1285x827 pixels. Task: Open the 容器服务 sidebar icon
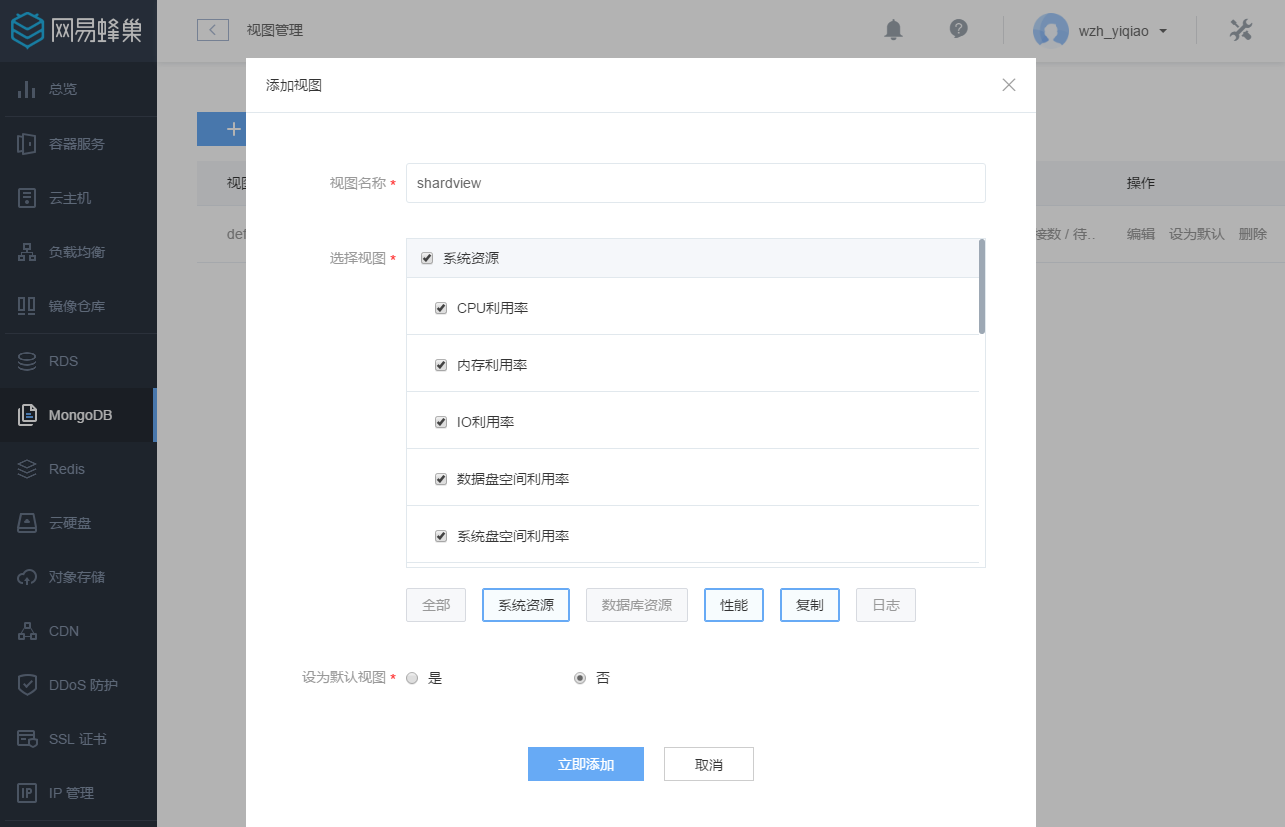pyautogui.click(x=27, y=143)
